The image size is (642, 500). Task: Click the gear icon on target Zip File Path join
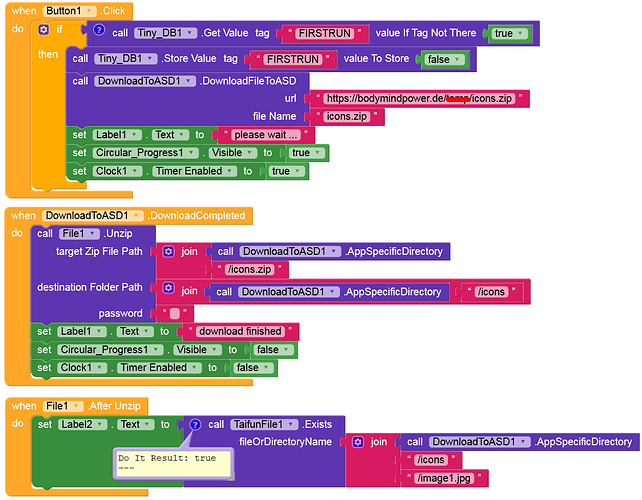(169, 252)
